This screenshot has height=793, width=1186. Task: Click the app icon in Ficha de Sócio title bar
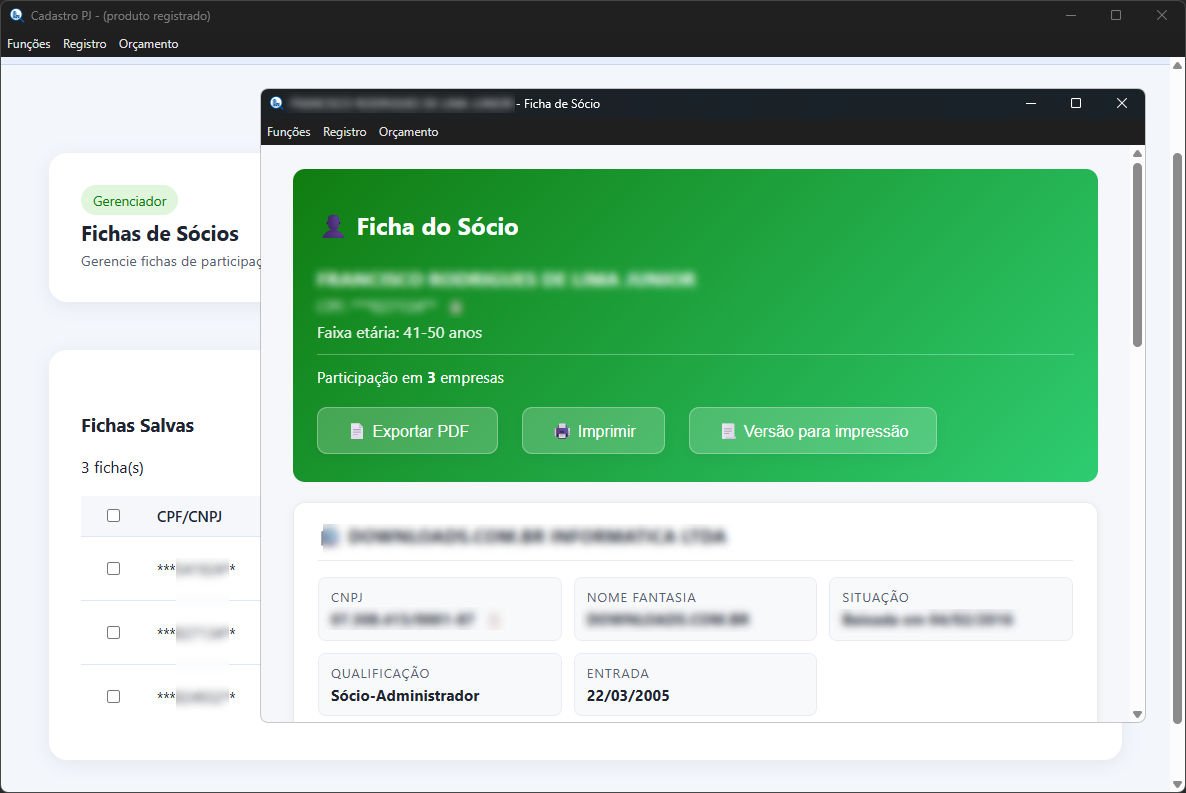click(x=275, y=103)
